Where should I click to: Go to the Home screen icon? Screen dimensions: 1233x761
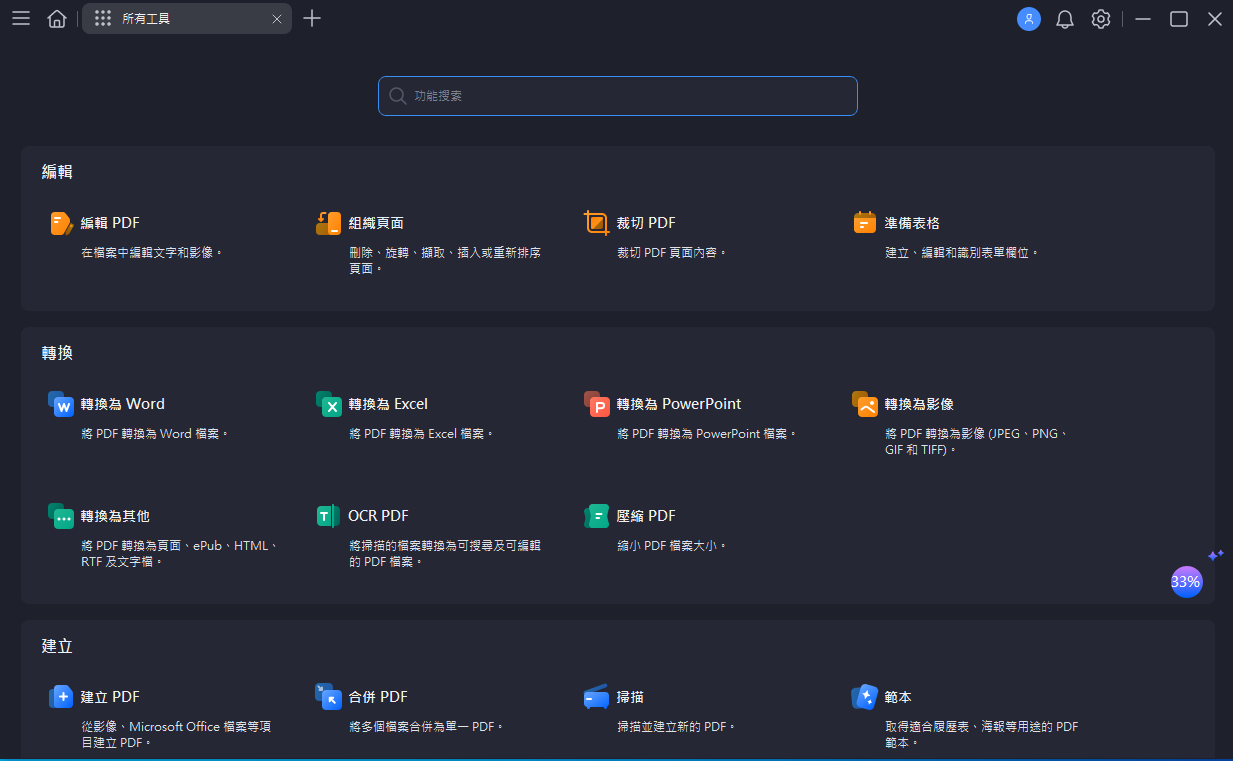[57, 19]
